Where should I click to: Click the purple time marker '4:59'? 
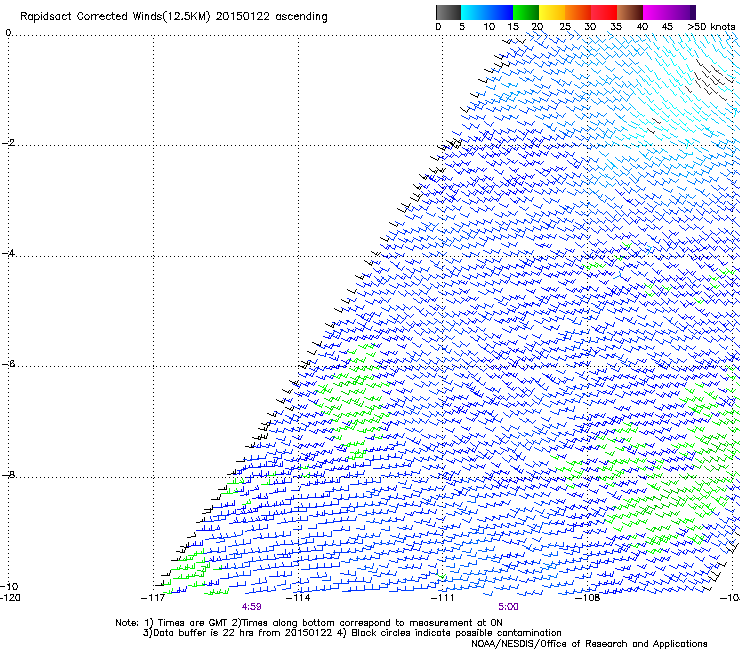click(x=252, y=607)
